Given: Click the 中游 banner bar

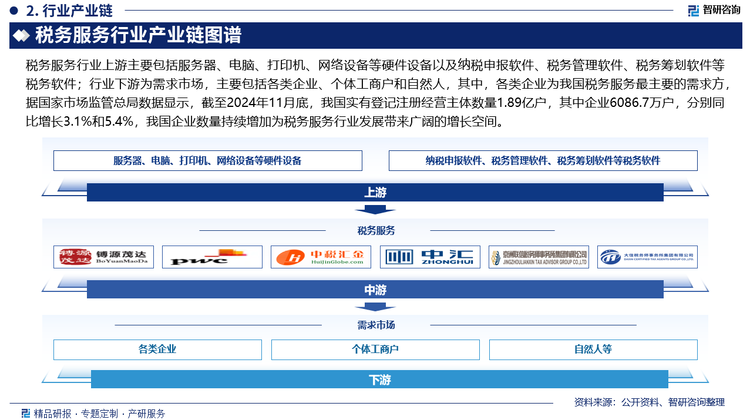Looking at the screenshot, I should (375, 289).
